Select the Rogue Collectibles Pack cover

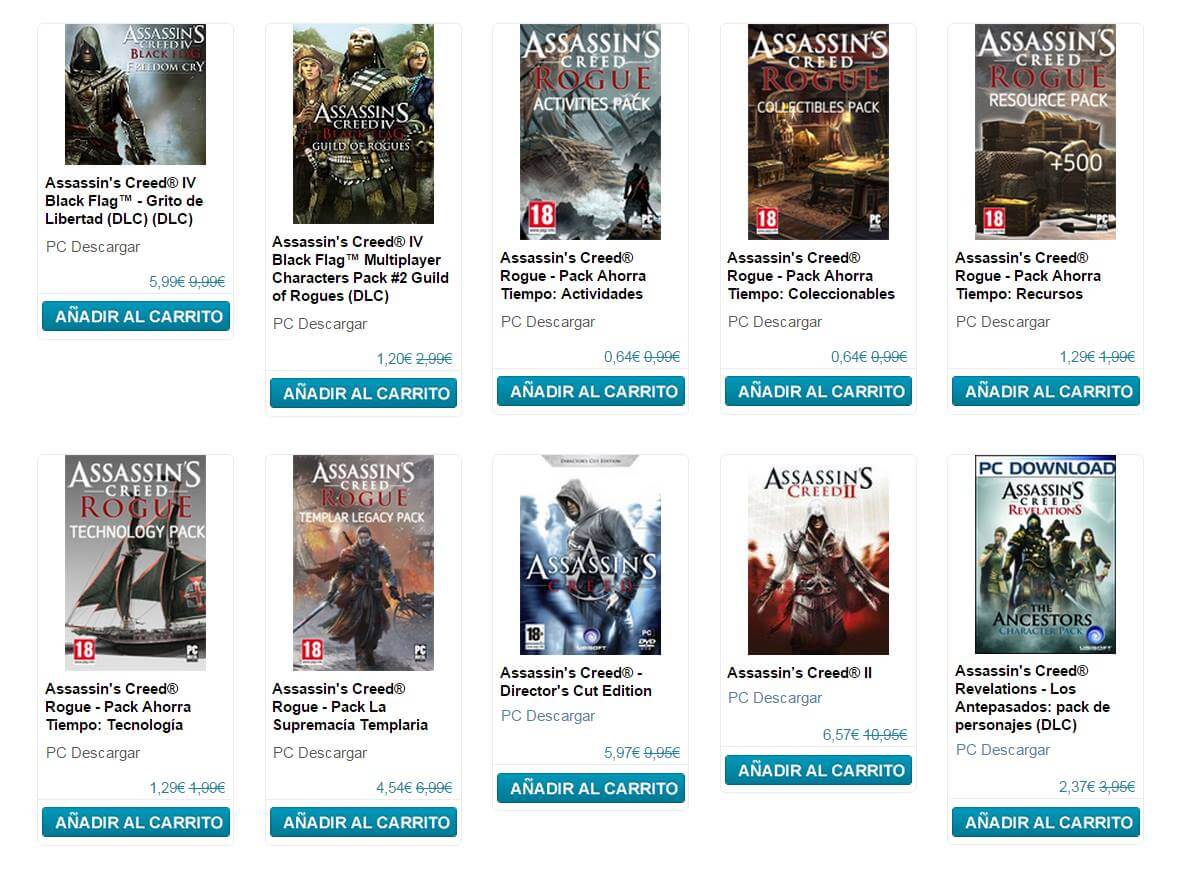[818, 132]
